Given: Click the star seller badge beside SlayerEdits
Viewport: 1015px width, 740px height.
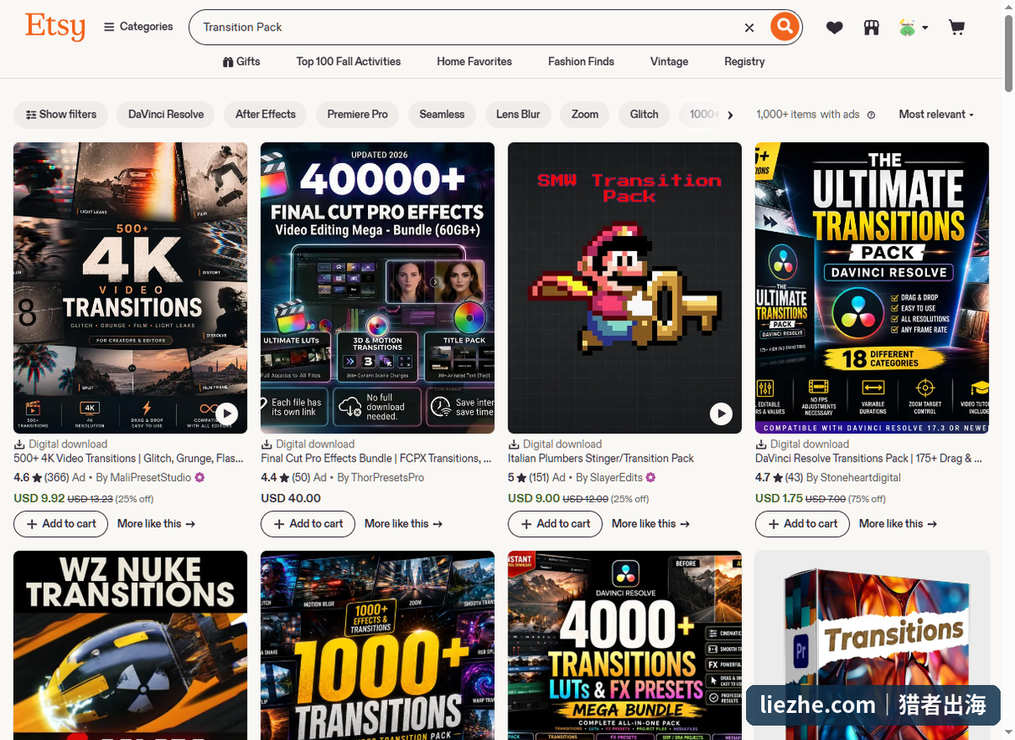Looking at the screenshot, I should pyautogui.click(x=651, y=477).
